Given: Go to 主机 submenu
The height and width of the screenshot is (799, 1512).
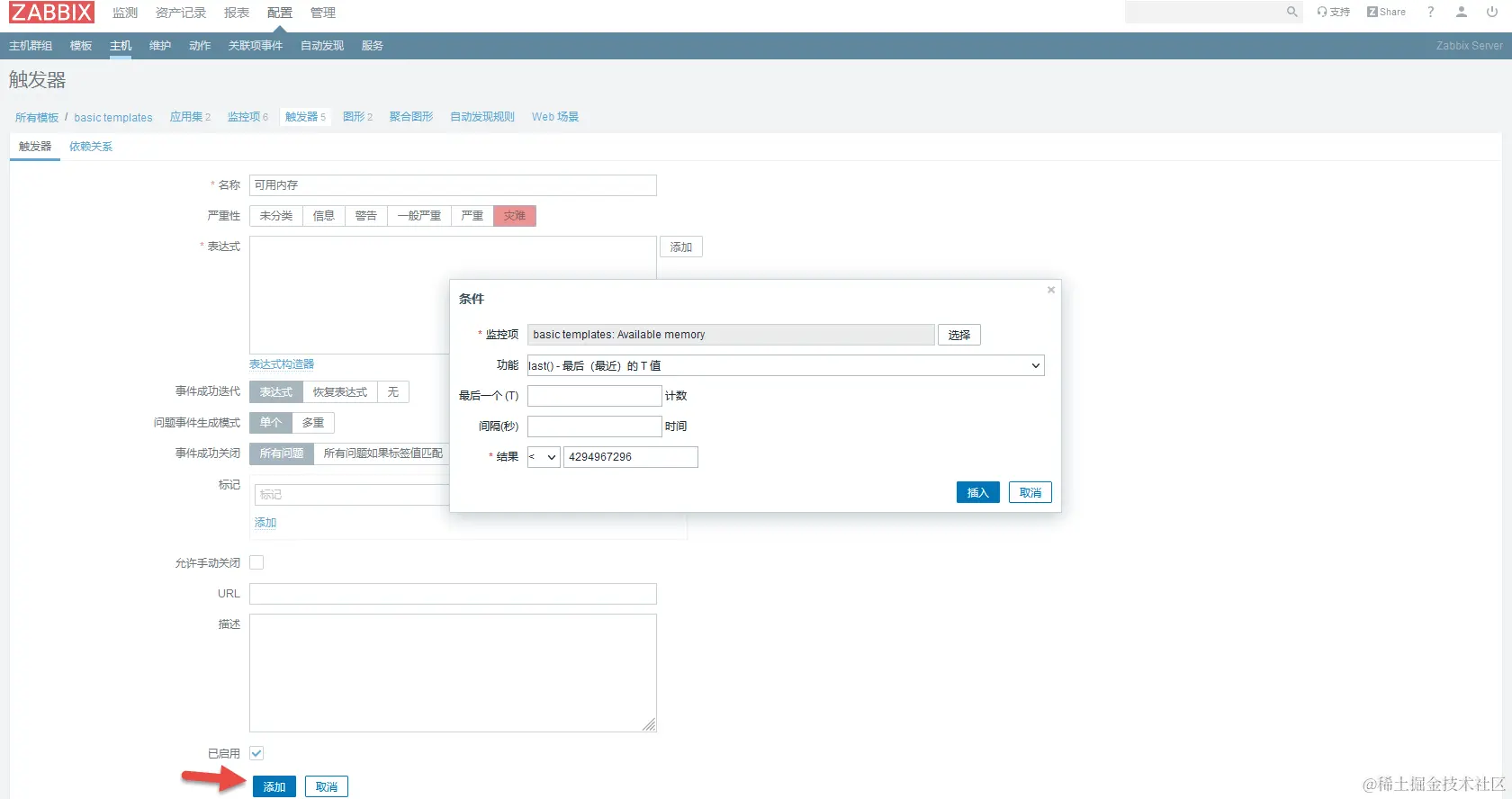Looking at the screenshot, I should (x=121, y=46).
